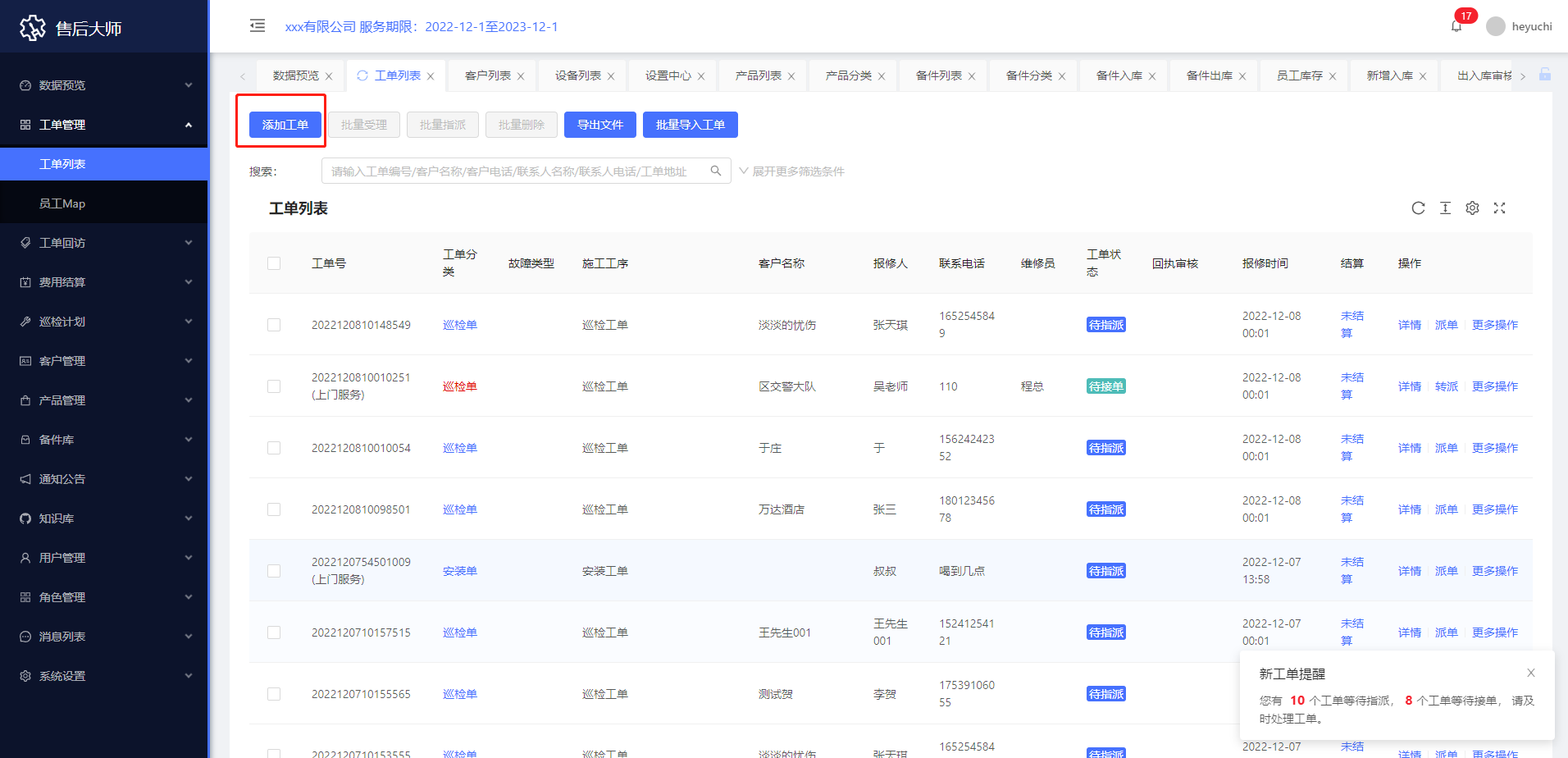Open 工单列表 in the sidebar
This screenshot has height=758, width=1568.
104,164
